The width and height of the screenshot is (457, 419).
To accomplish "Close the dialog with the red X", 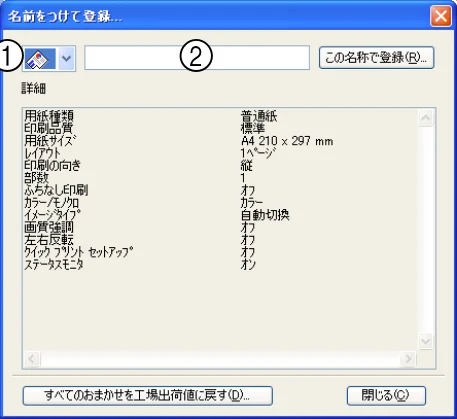I will (x=441, y=16).
